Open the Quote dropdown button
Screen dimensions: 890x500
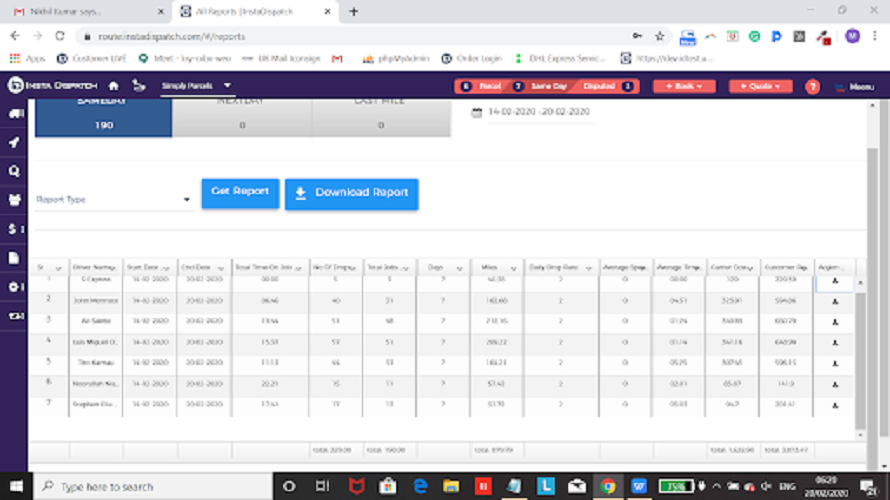pyautogui.click(x=760, y=86)
